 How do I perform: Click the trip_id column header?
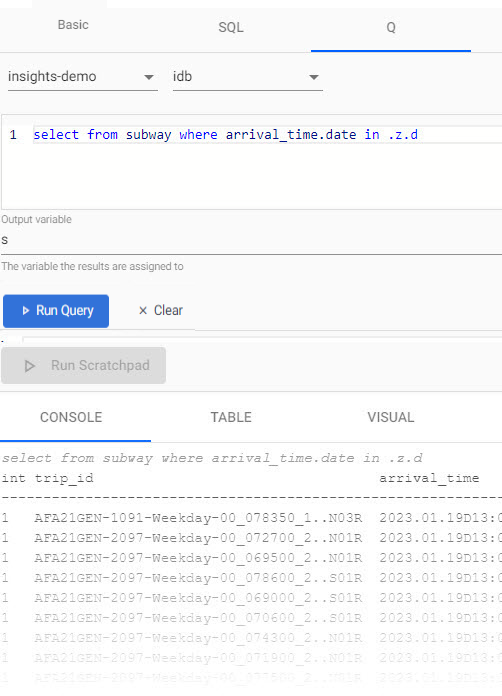(64, 478)
